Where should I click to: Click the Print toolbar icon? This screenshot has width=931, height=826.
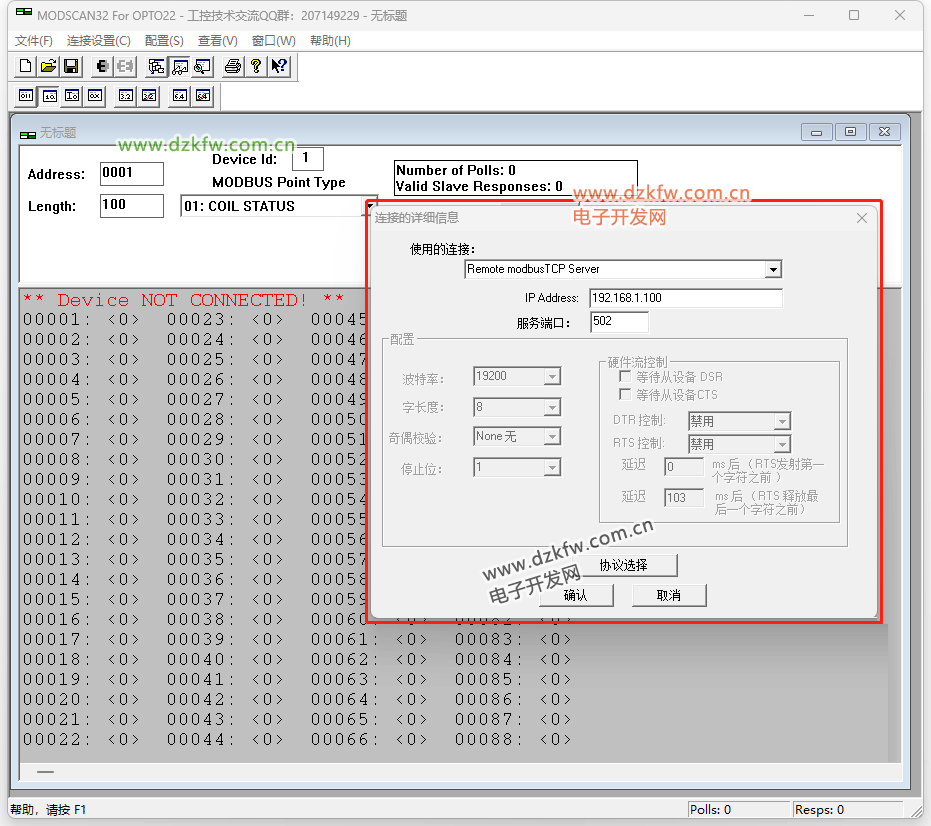[233, 67]
